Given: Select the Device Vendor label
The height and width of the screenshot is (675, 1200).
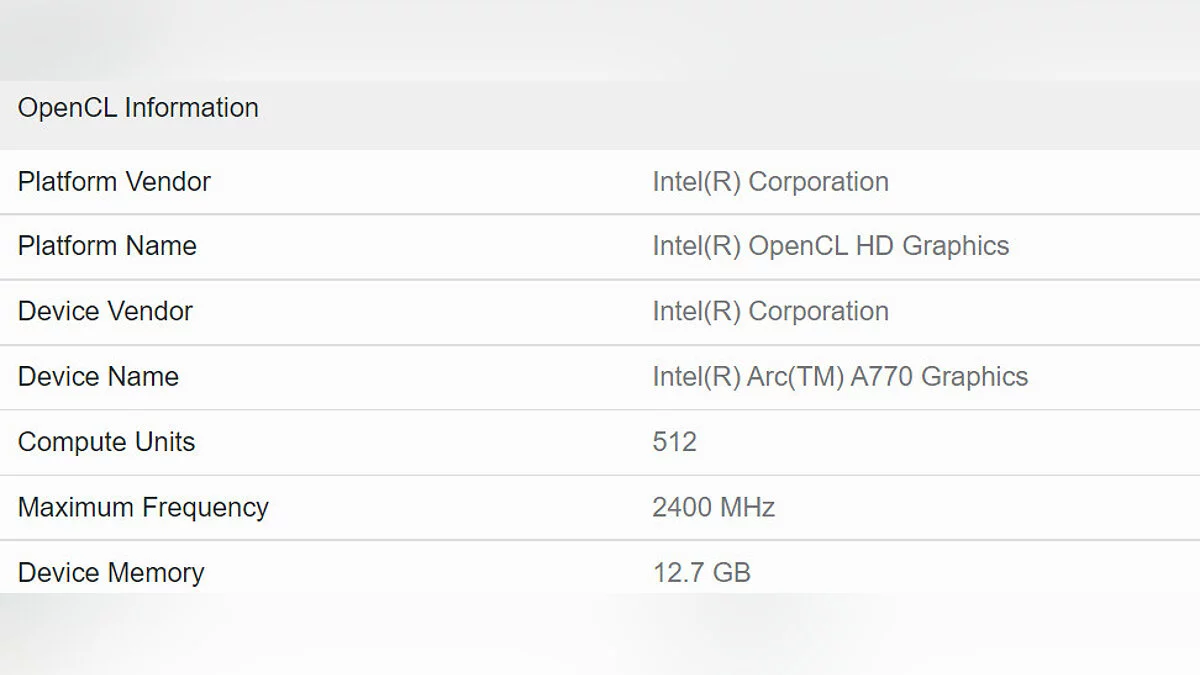Looking at the screenshot, I should (x=105, y=311).
